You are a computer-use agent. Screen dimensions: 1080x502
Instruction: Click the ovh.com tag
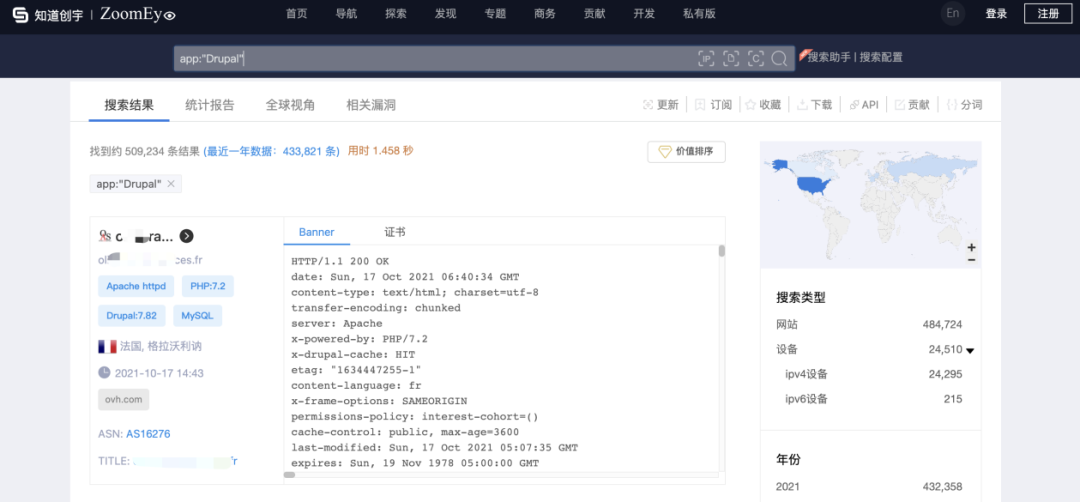point(123,399)
